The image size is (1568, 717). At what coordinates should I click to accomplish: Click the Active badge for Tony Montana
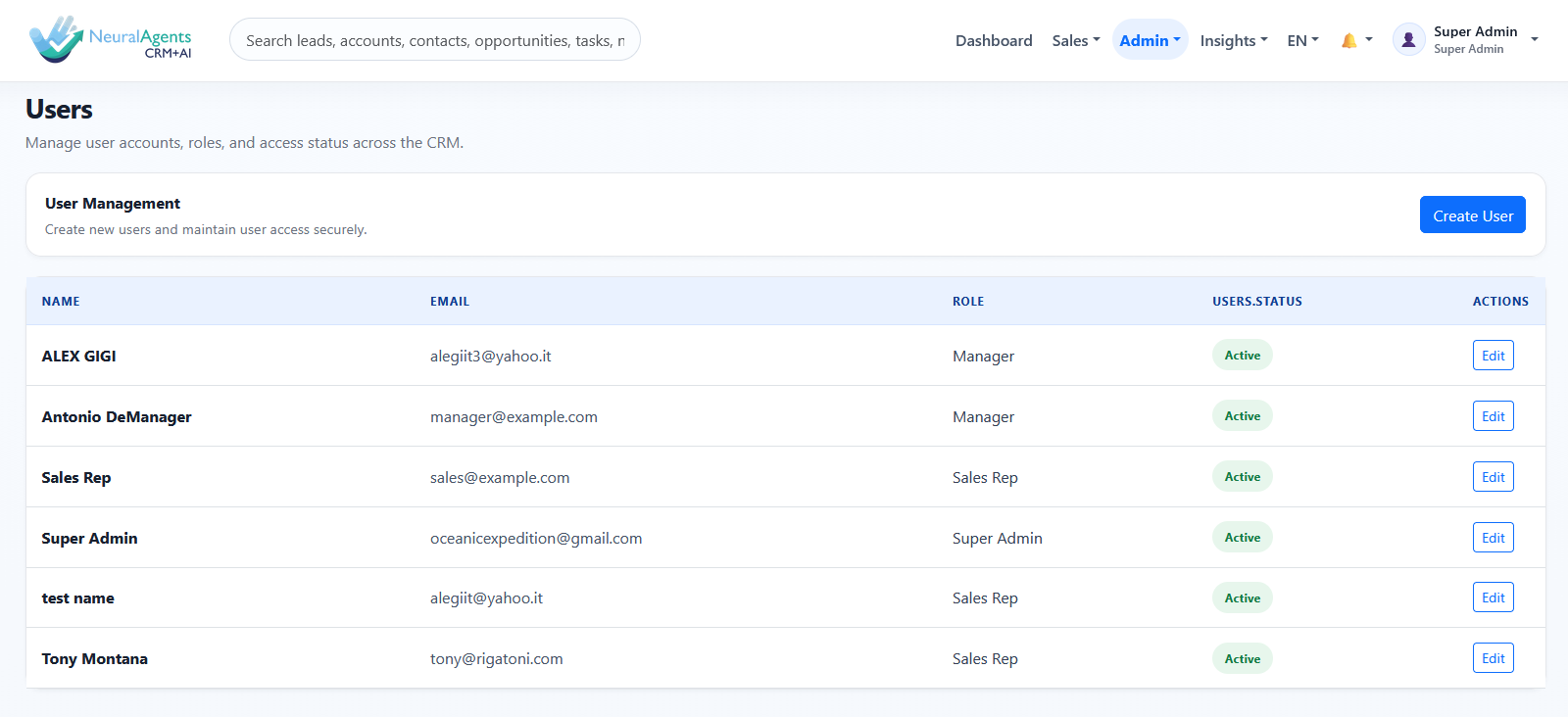[x=1243, y=658]
